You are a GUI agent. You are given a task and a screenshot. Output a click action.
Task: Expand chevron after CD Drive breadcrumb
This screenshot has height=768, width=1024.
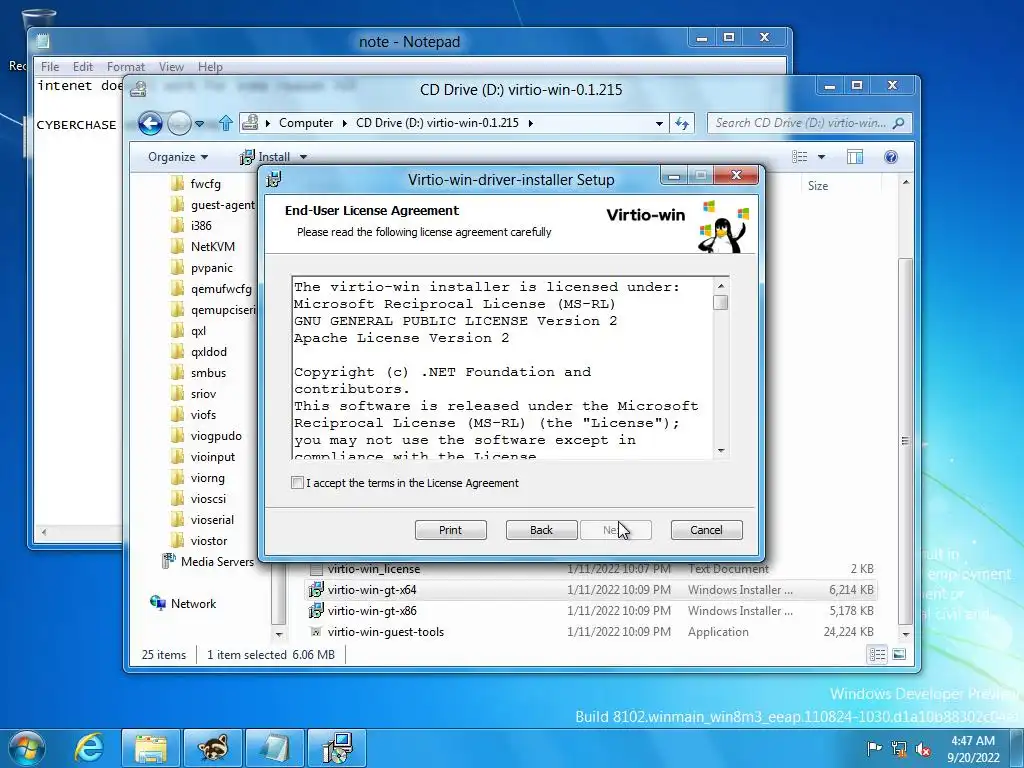click(x=530, y=123)
